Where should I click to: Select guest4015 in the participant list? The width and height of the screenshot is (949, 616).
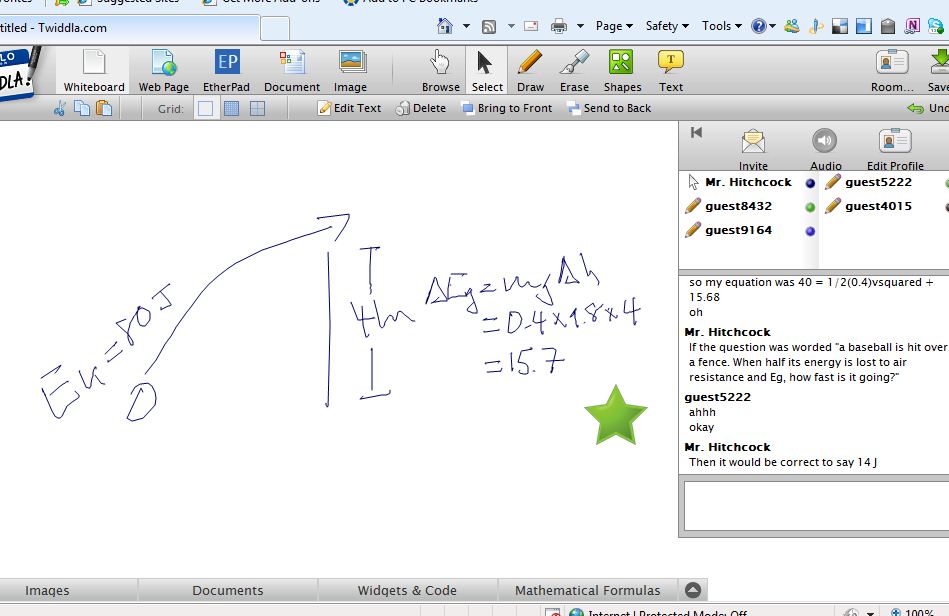[878, 206]
